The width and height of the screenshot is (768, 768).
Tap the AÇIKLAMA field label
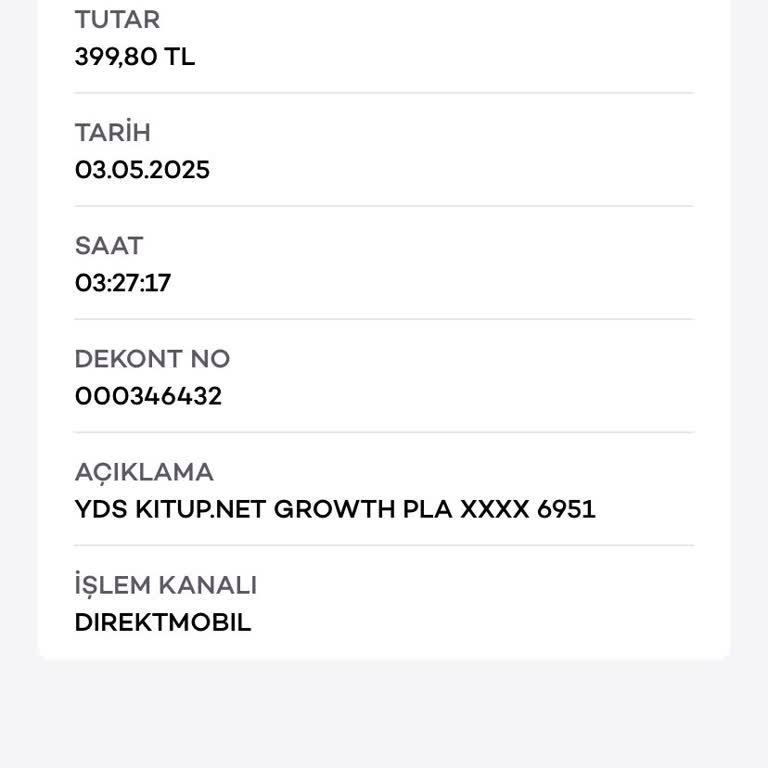tap(144, 471)
